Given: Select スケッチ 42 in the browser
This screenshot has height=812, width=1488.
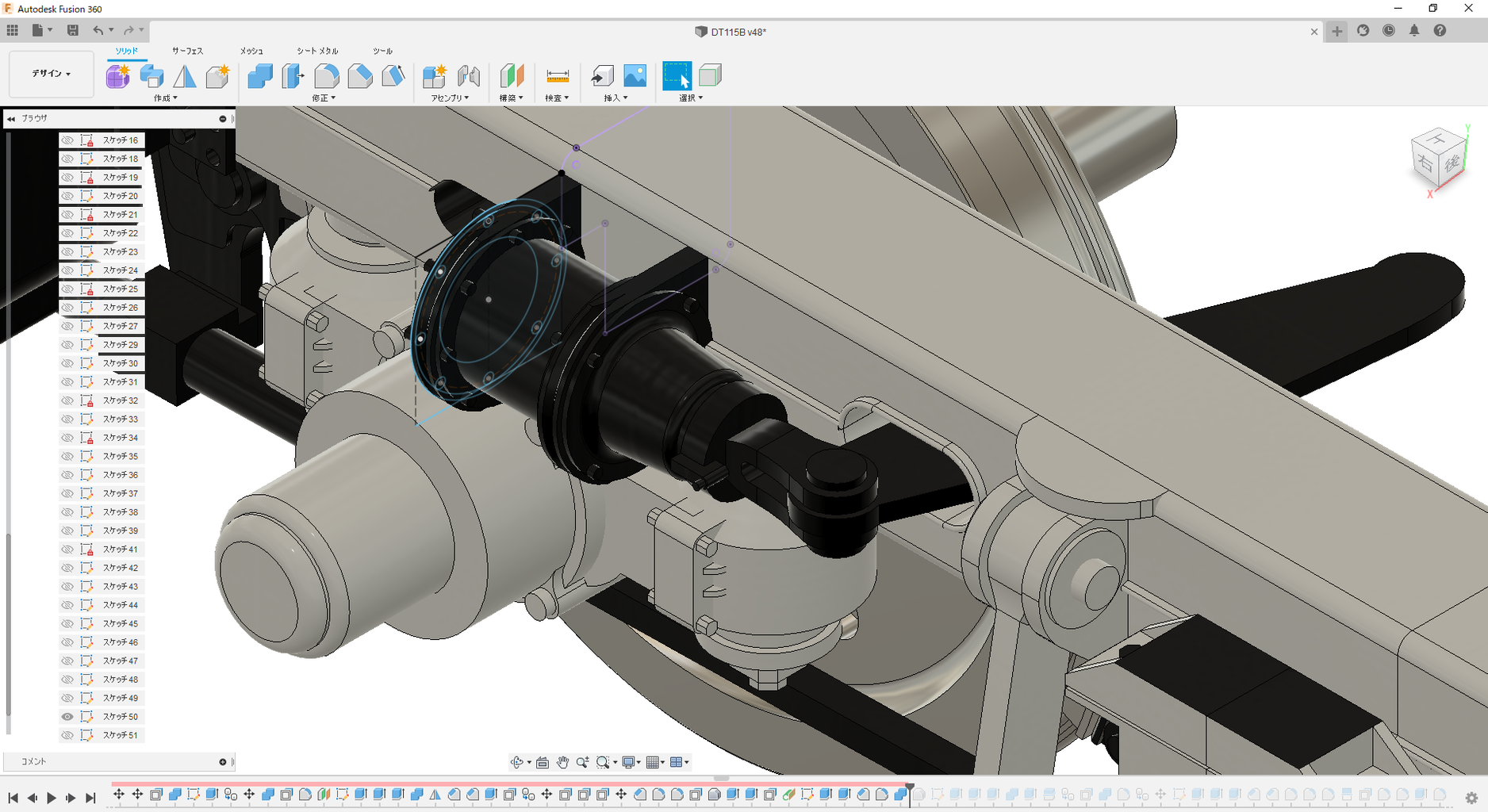Looking at the screenshot, I should point(121,568).
